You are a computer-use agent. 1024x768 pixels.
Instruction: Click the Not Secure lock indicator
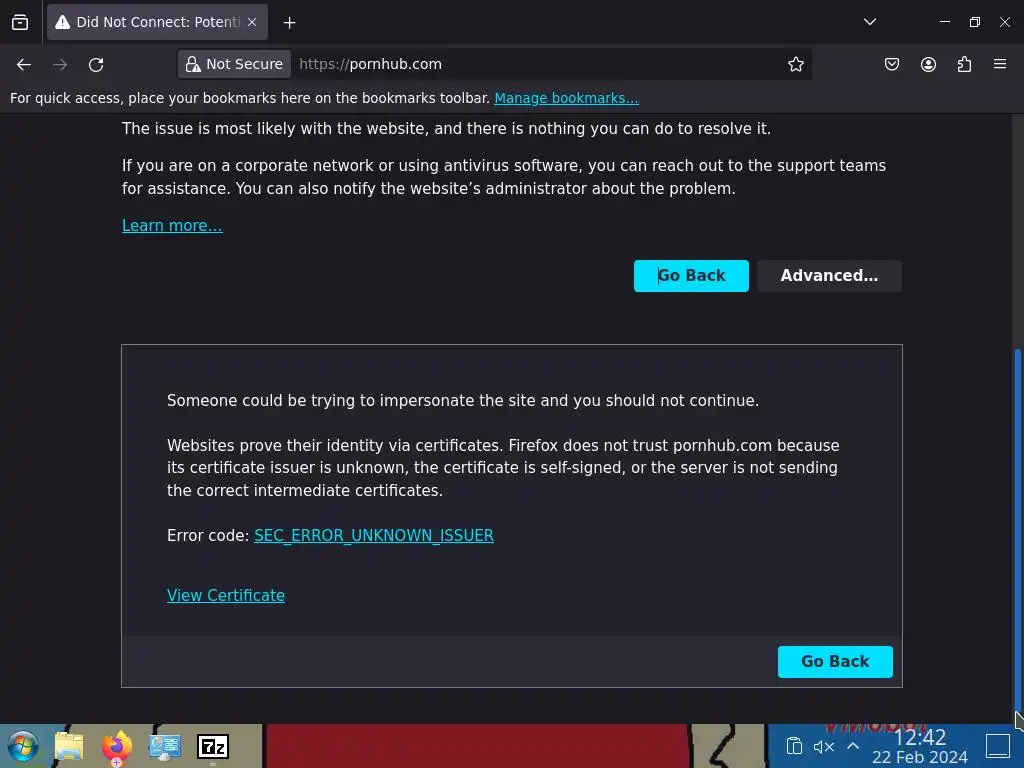tap(234, 64)
